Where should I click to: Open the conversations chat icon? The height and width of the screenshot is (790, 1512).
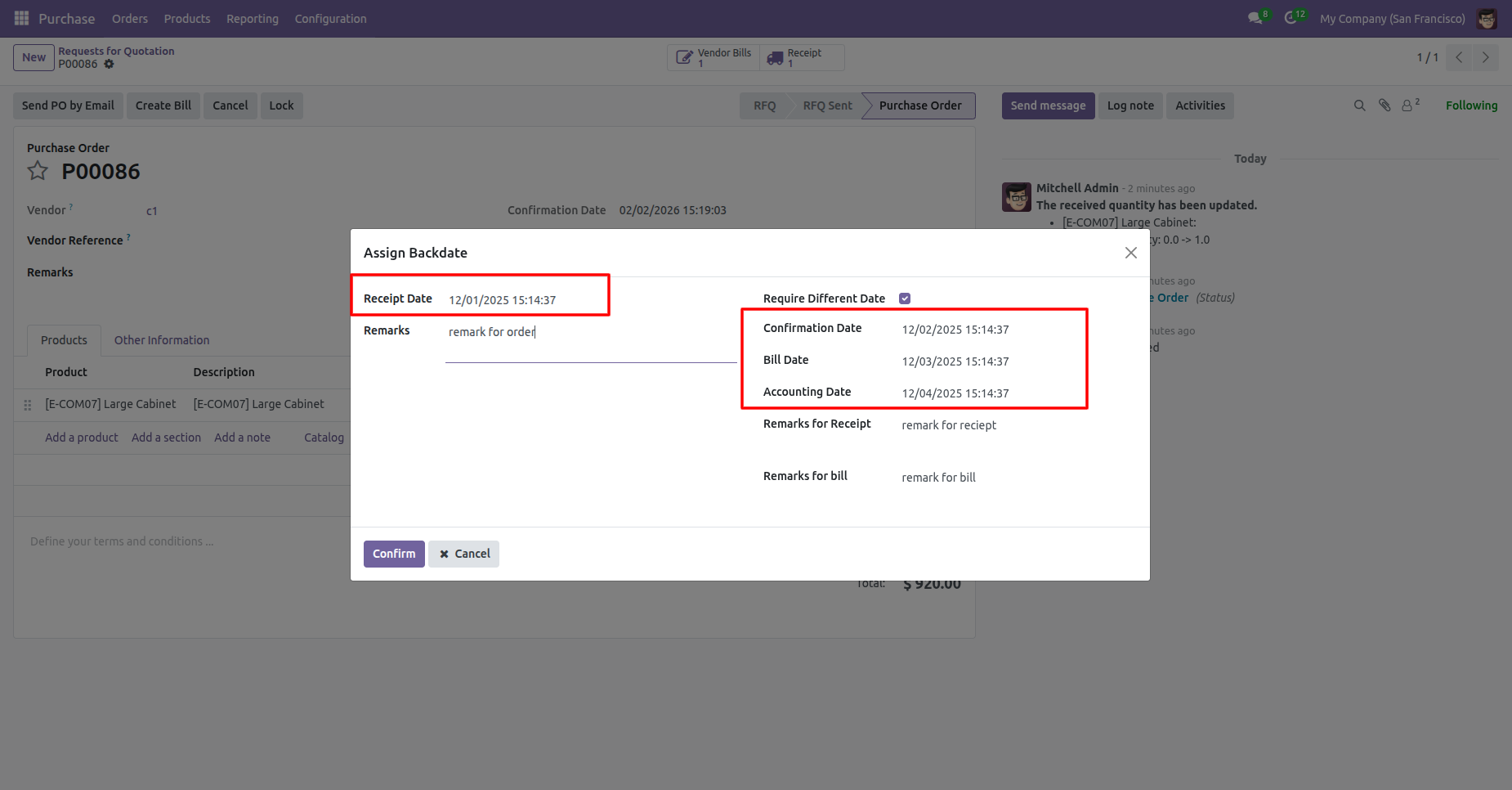[1255, 18]
